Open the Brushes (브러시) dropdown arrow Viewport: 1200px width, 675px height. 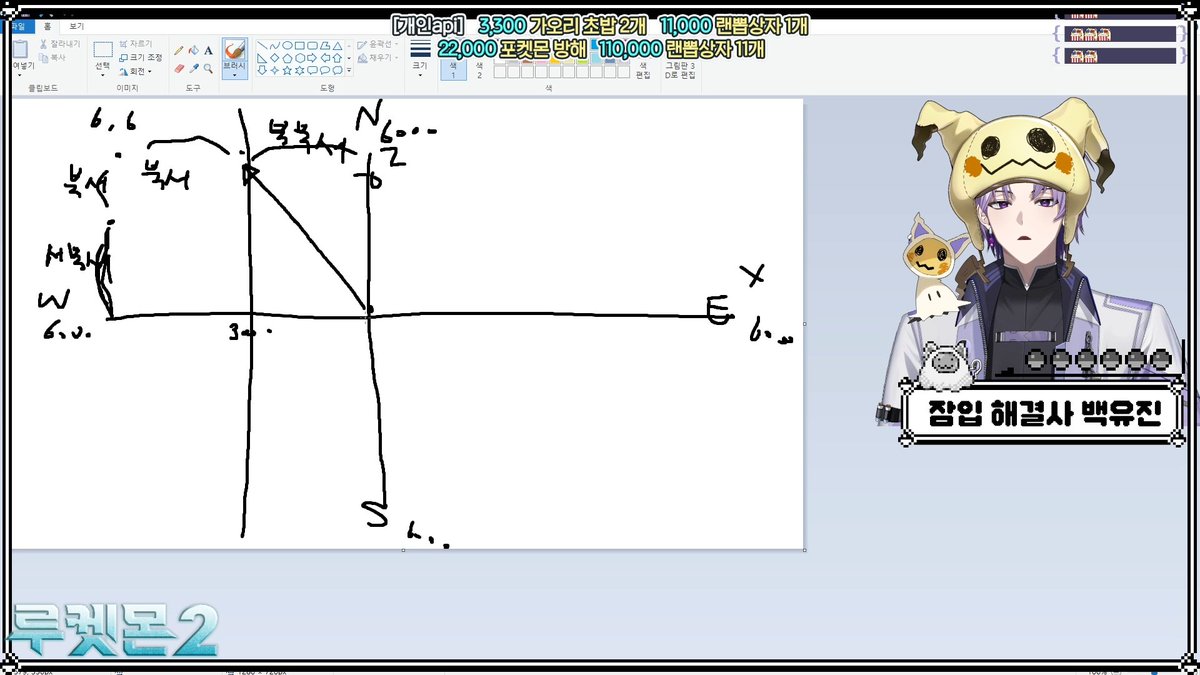pos(235,74)
